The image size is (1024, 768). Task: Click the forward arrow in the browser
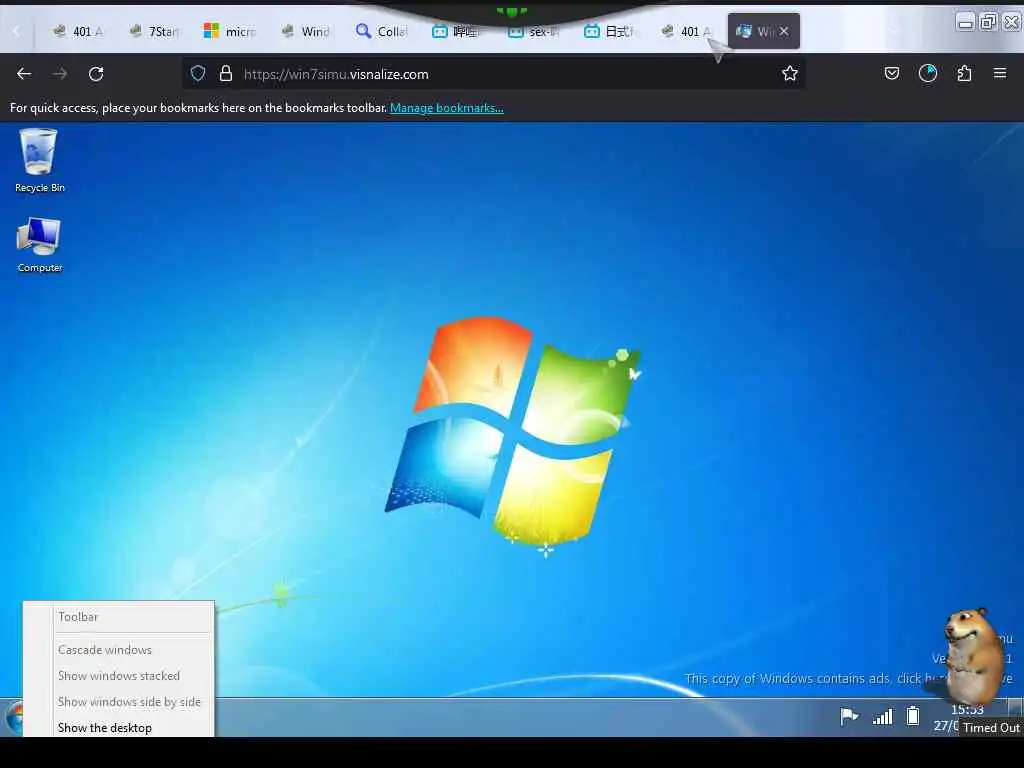(60, 74)
